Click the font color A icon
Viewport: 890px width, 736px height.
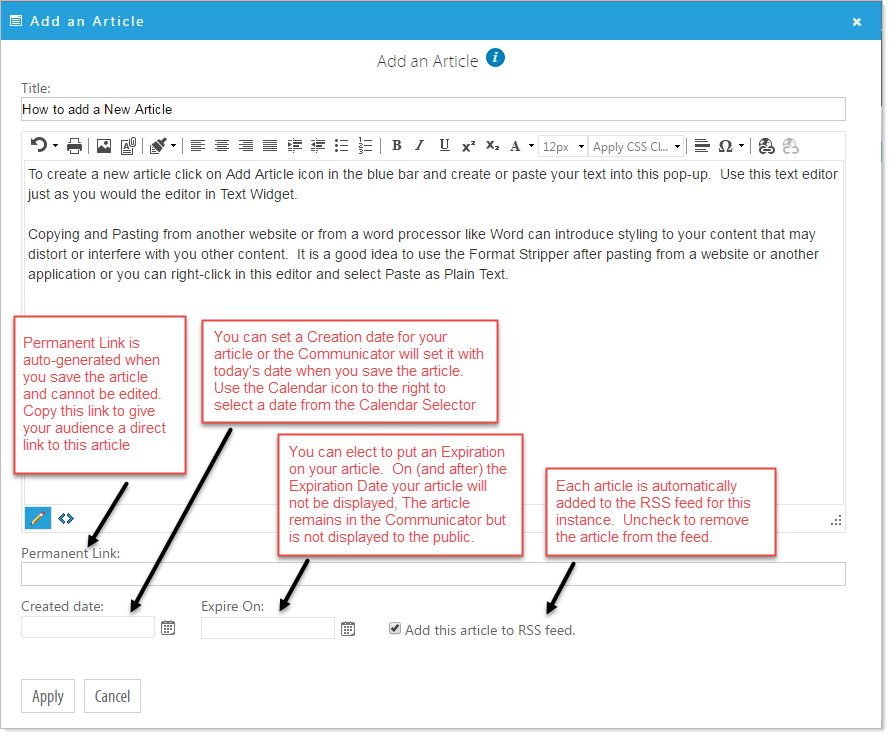(515, 146)
